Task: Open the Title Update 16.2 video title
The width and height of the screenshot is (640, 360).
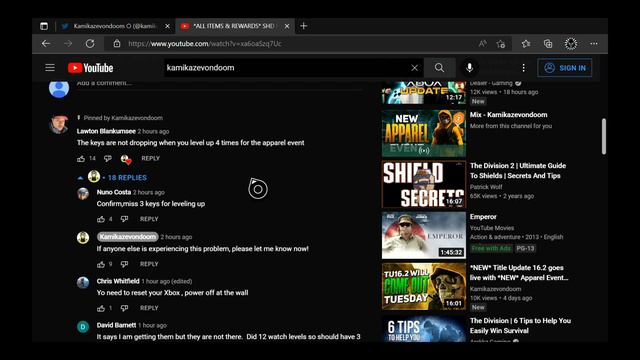Action: [519, 273]
